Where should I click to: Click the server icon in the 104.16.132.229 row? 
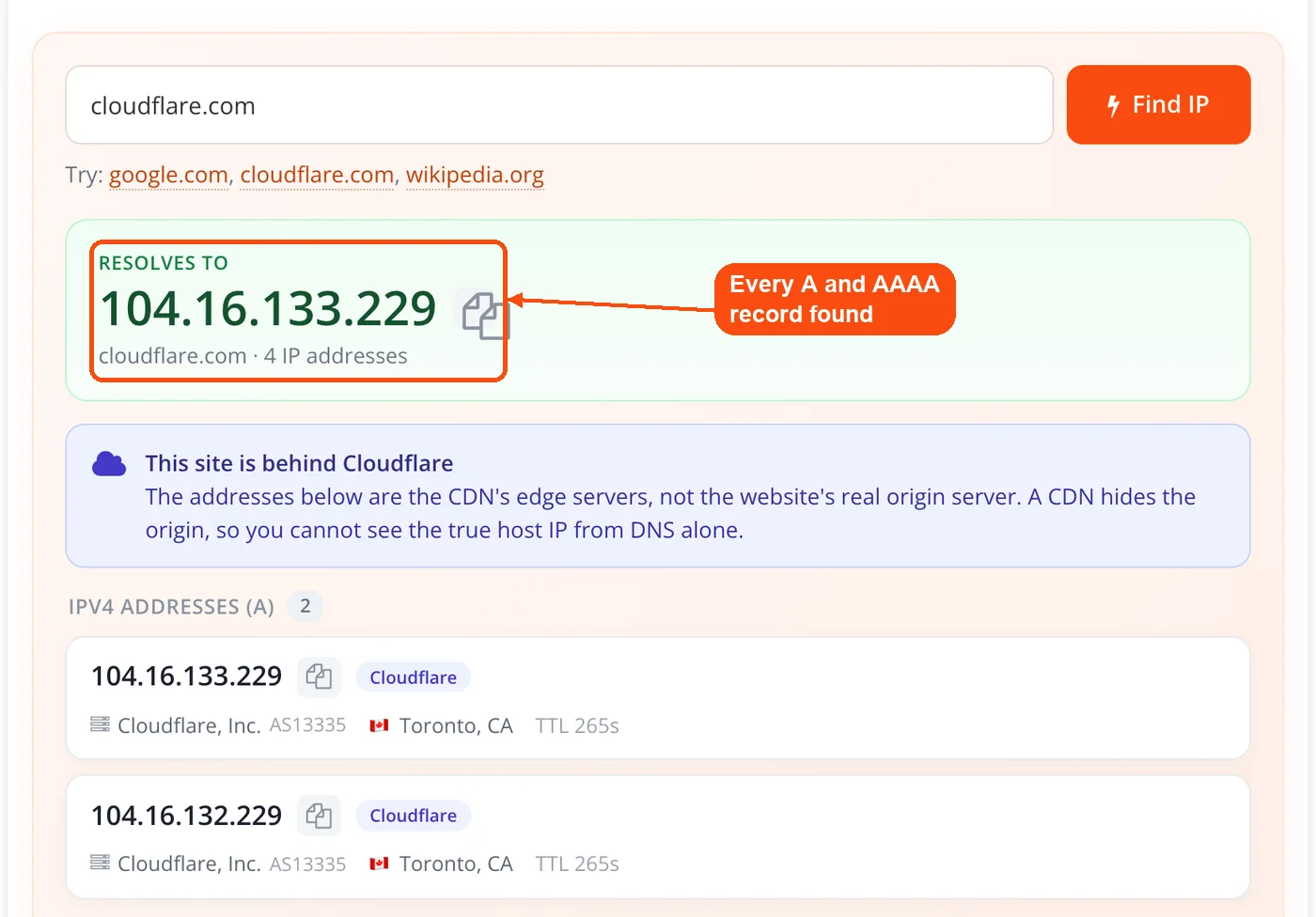pyautogui.click(x=100, y=863)
